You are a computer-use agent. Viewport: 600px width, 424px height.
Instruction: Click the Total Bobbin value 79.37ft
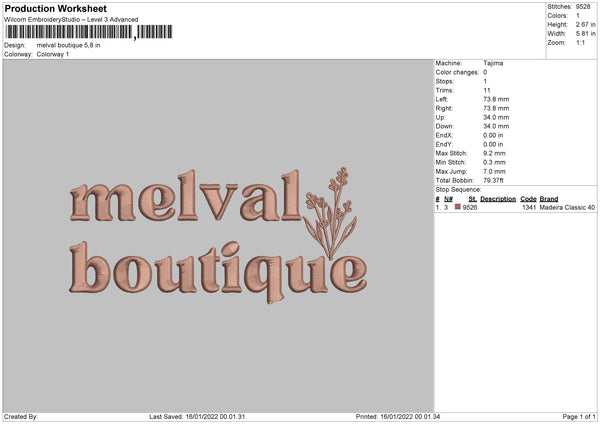tap(493, 181)
